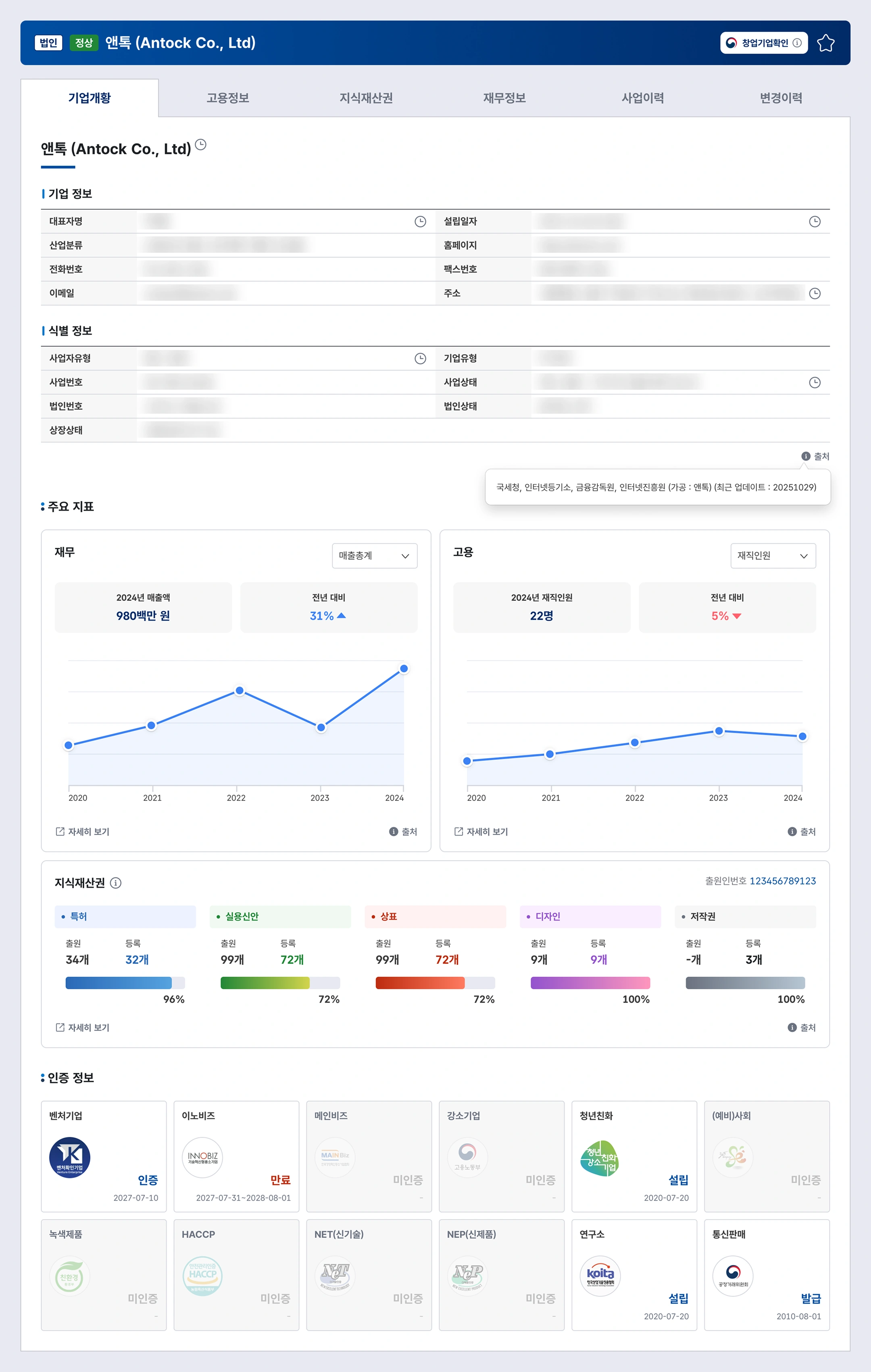871x1372 pixels.
Task: Select the 디자인 category label
Action: coord(590,916)
